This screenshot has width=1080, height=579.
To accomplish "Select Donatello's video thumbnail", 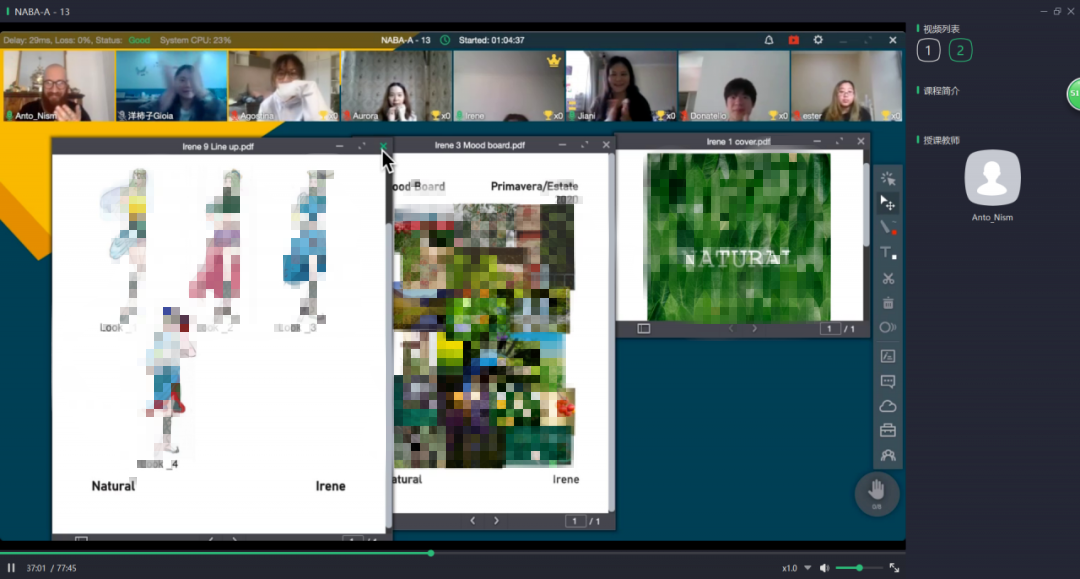I will click(734, 86).
